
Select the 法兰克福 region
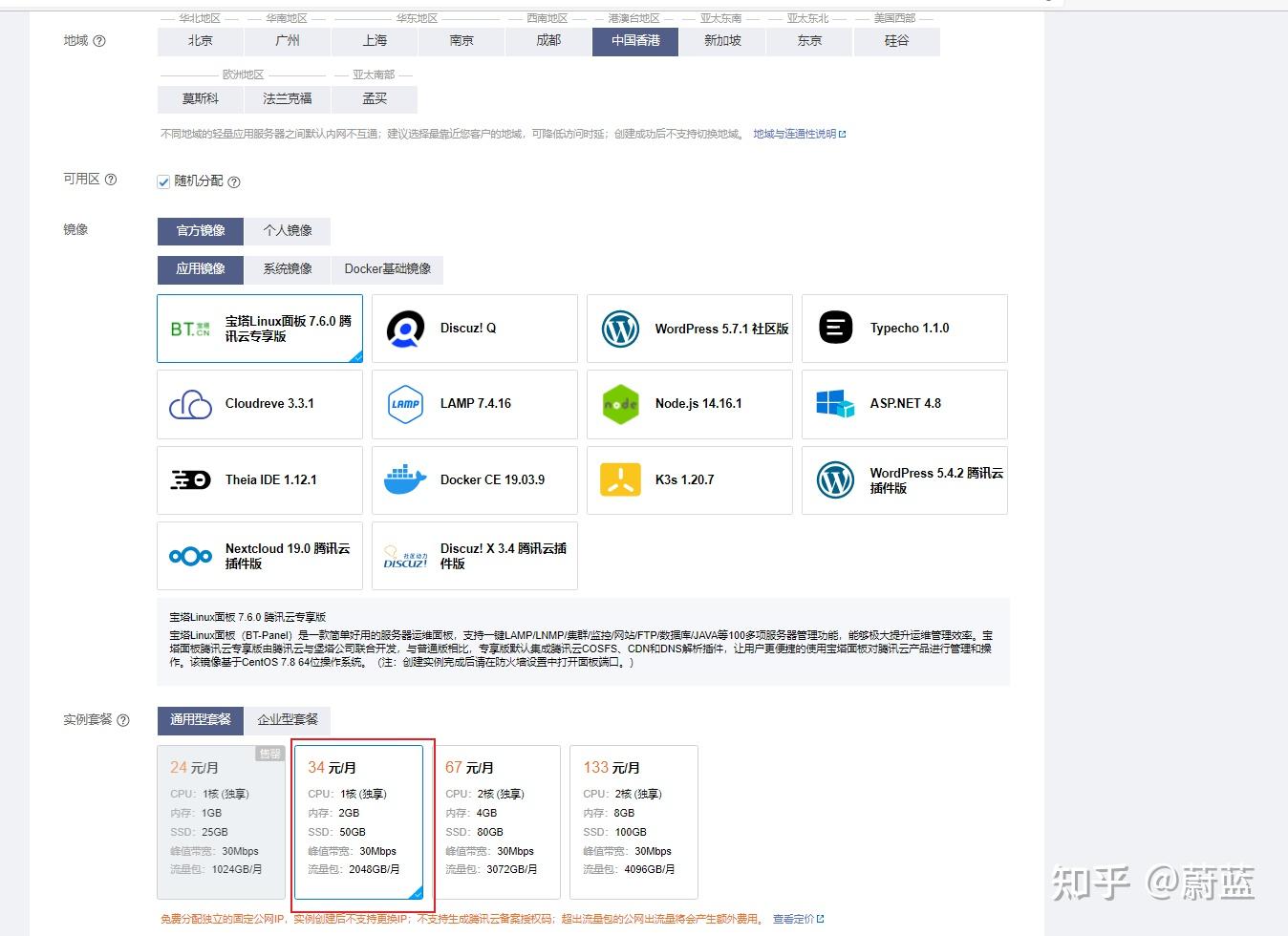[288, 98]
